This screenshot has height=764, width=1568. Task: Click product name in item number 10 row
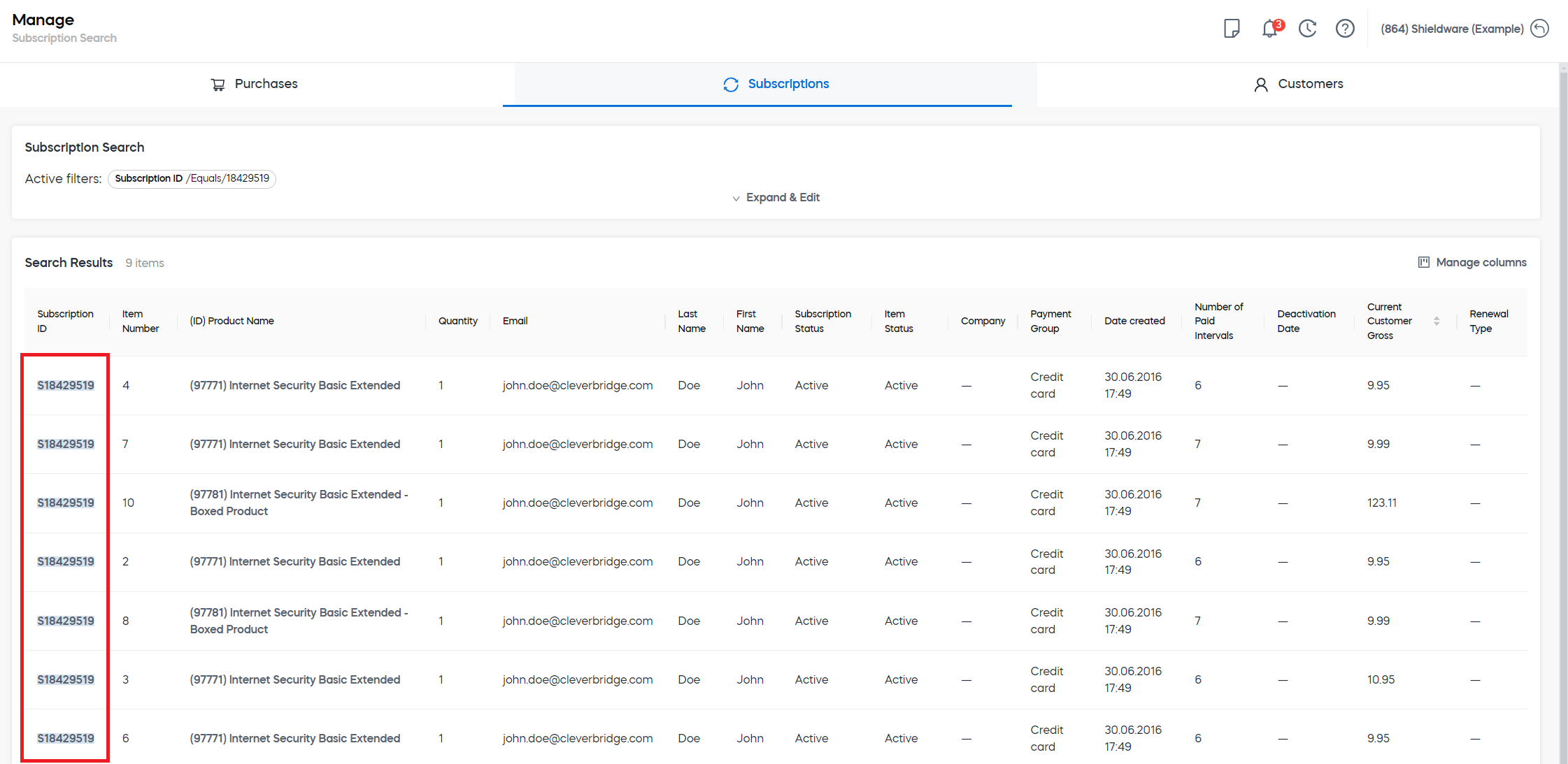299,503
